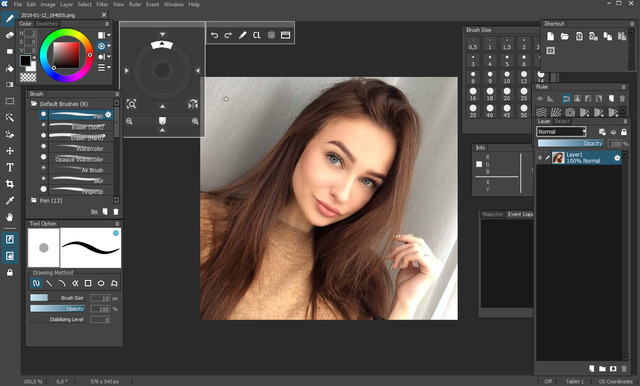Viewport: 640px width, 386px height.
Task: Delete brush with trash icon in Brush panel
Action: 116,212
